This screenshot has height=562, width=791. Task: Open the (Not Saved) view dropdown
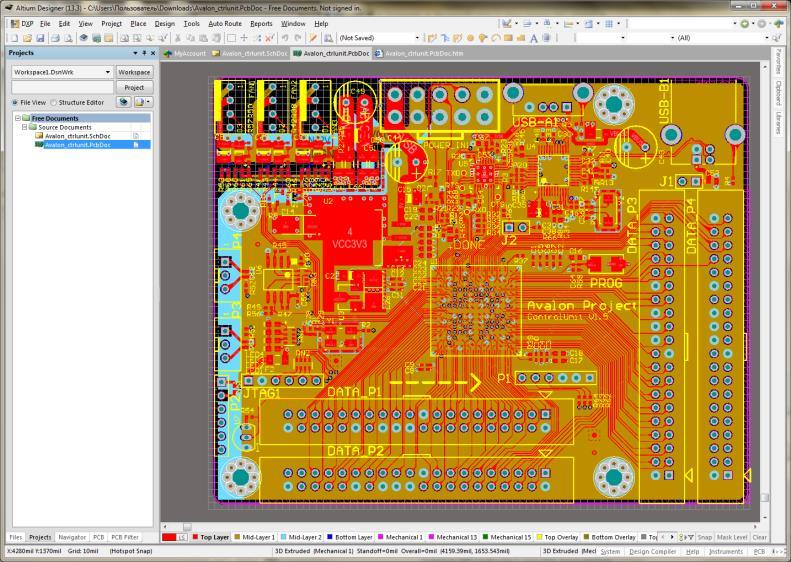(x=417, y=38)
